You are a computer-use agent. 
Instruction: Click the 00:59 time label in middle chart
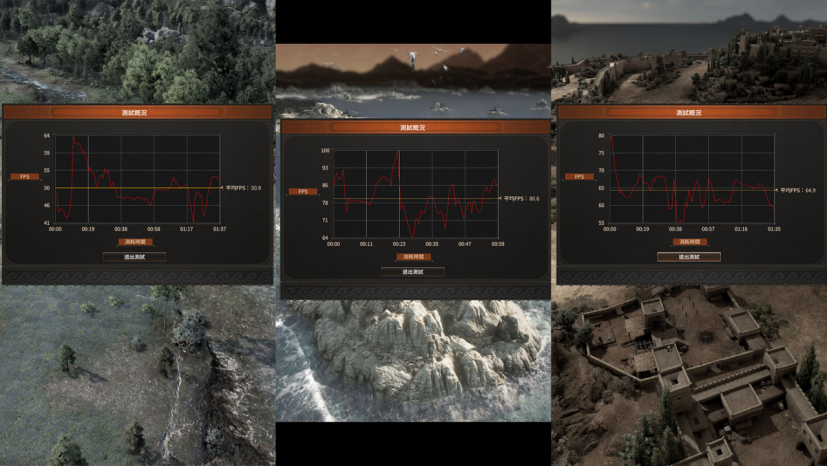[497, 244]
